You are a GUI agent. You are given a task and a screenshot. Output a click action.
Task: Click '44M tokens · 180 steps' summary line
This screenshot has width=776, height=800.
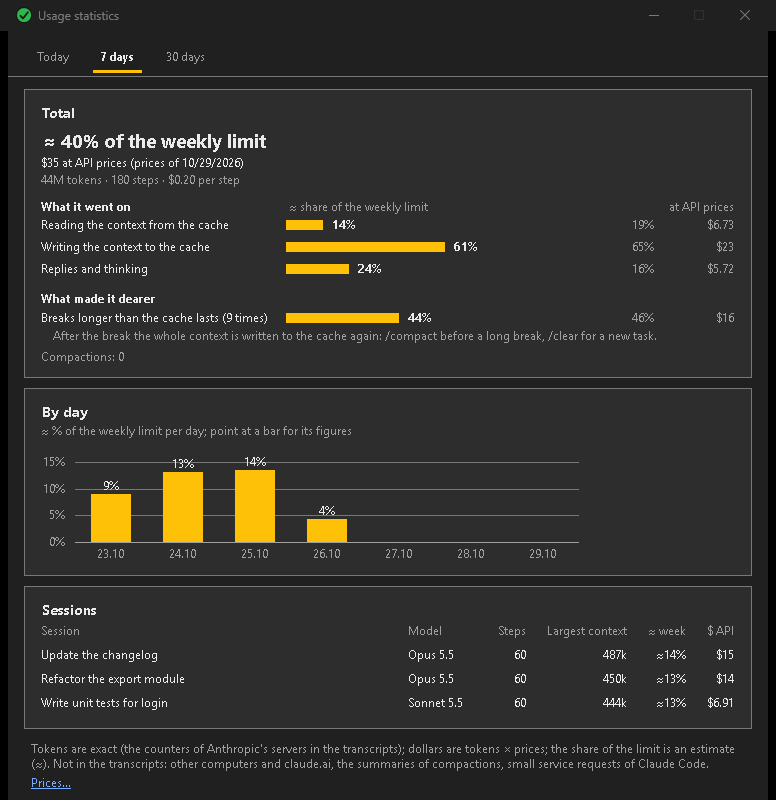[x=140, y=180]
